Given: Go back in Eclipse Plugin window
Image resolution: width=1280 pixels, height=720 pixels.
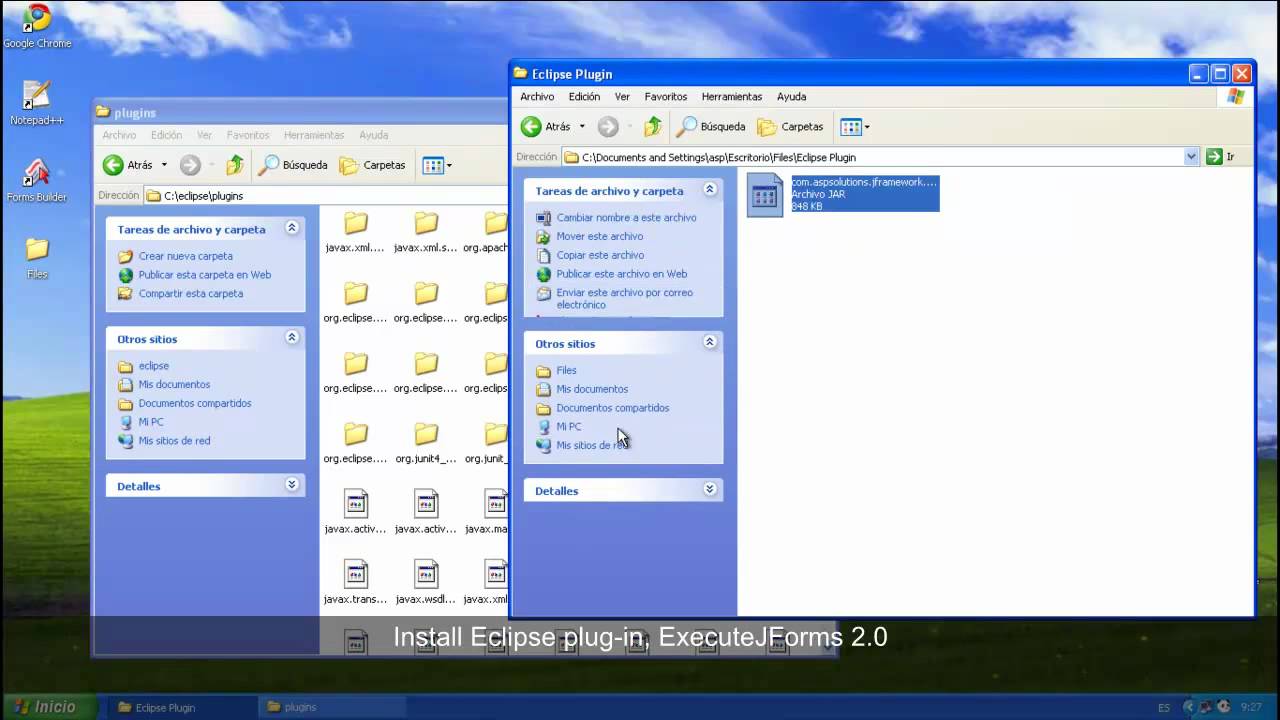Looking at the screenshot, I should pyautogui.click(x=546, y=127).
